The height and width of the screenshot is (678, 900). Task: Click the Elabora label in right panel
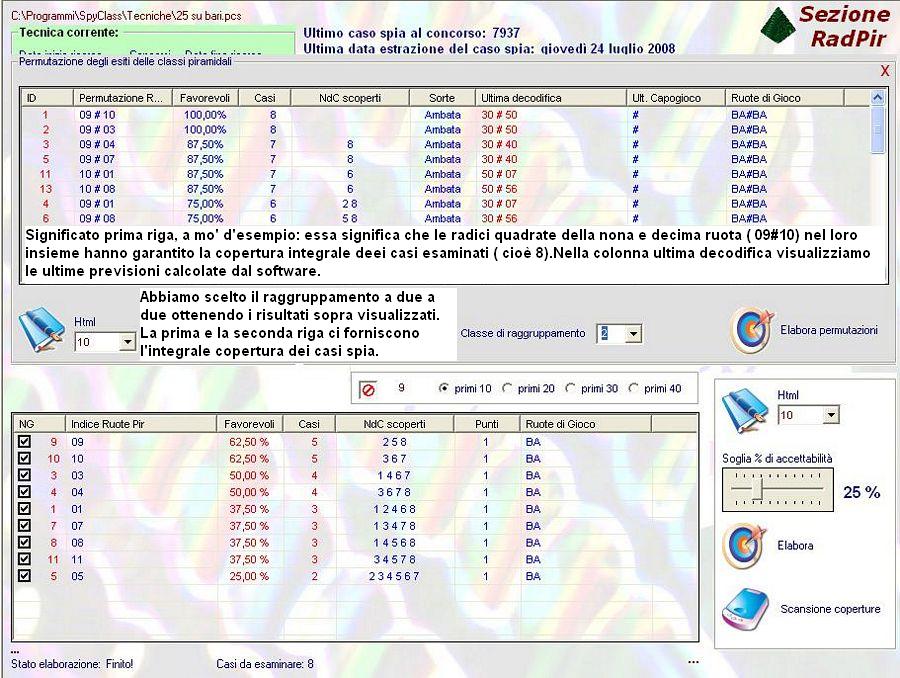[795, 545]
